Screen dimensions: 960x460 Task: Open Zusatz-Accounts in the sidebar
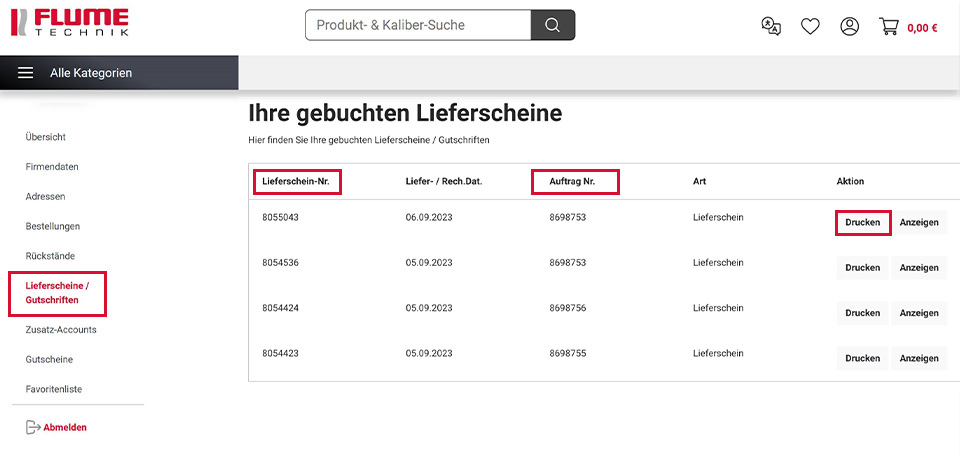tap(61, 330)
